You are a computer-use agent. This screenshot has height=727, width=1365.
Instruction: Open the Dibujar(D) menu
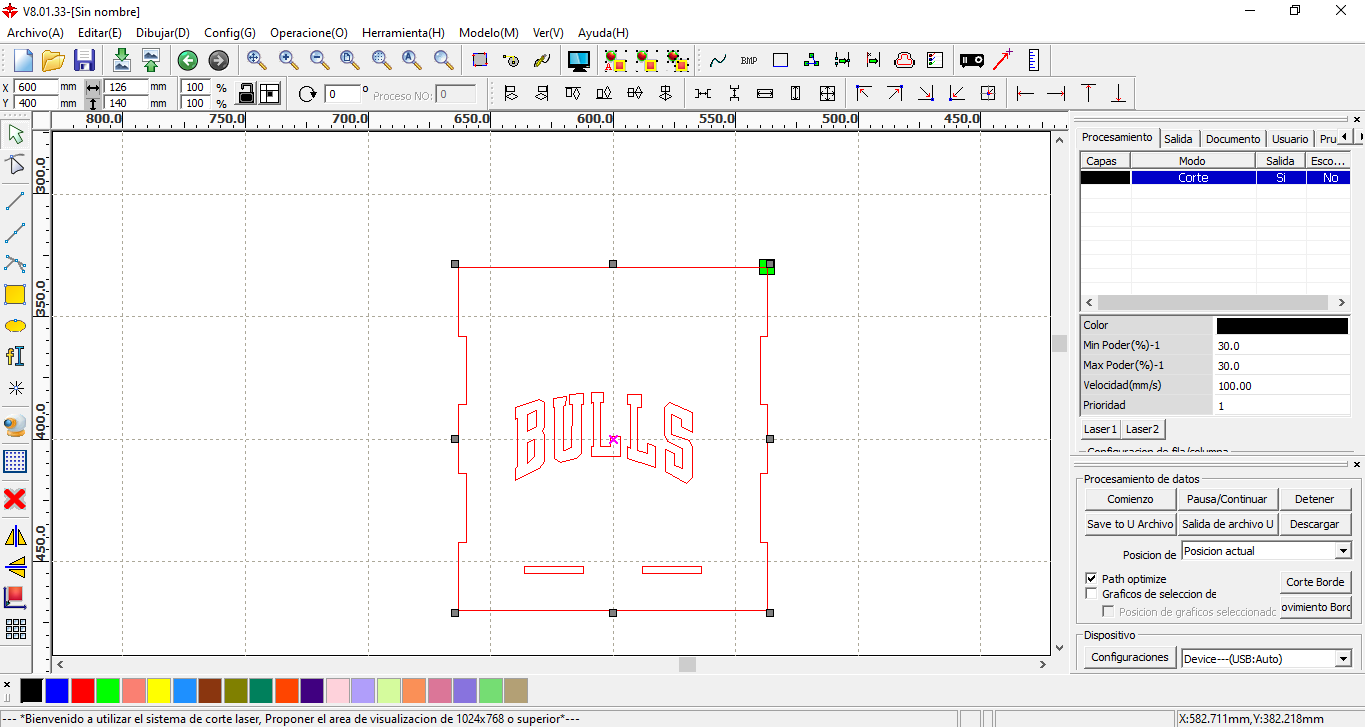point(163,33)
